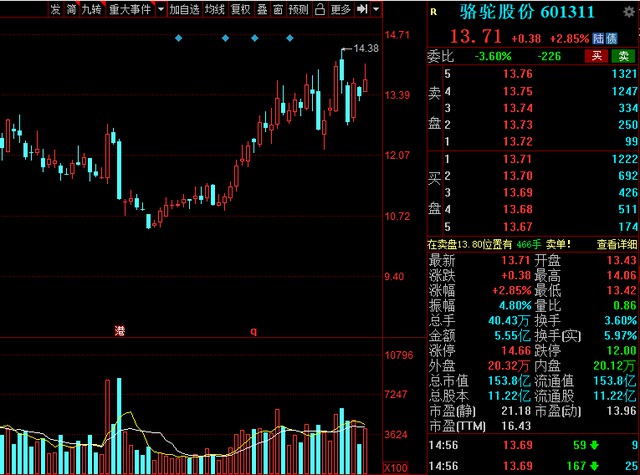Select 重大事件 in the chart toolbar
This screenshot has width=640, height=475.
point(131,10)
